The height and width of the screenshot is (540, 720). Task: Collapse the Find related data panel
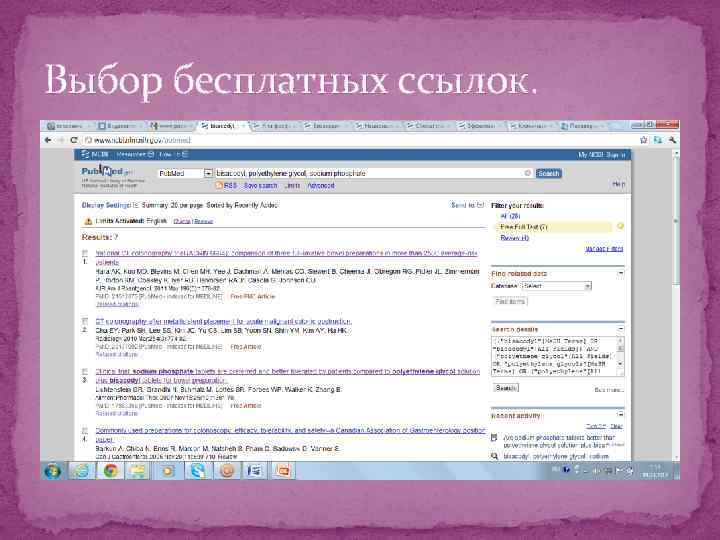coord(620,273)
